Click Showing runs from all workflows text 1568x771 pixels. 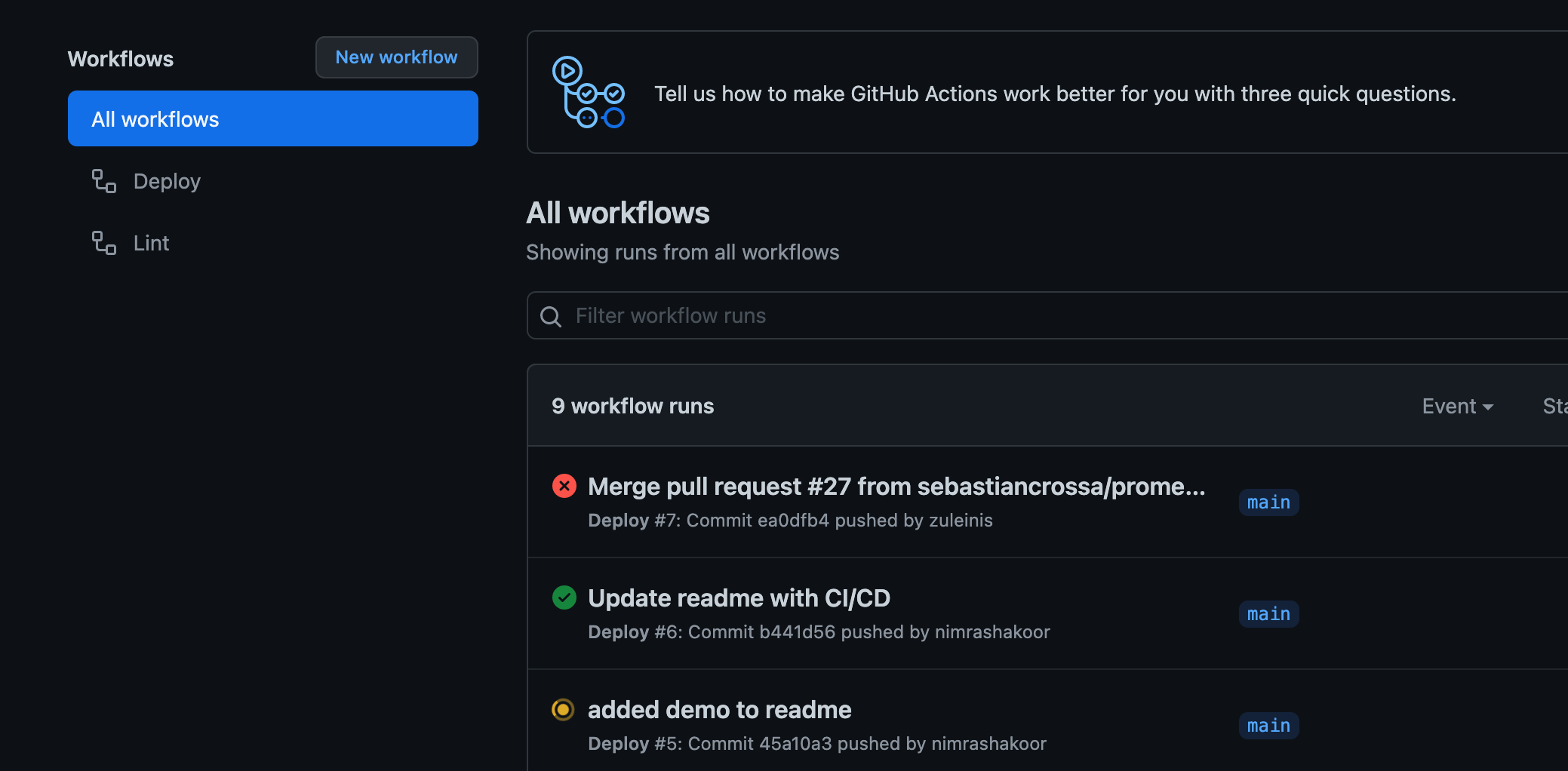pyautogui.click(x=682, y=252)
